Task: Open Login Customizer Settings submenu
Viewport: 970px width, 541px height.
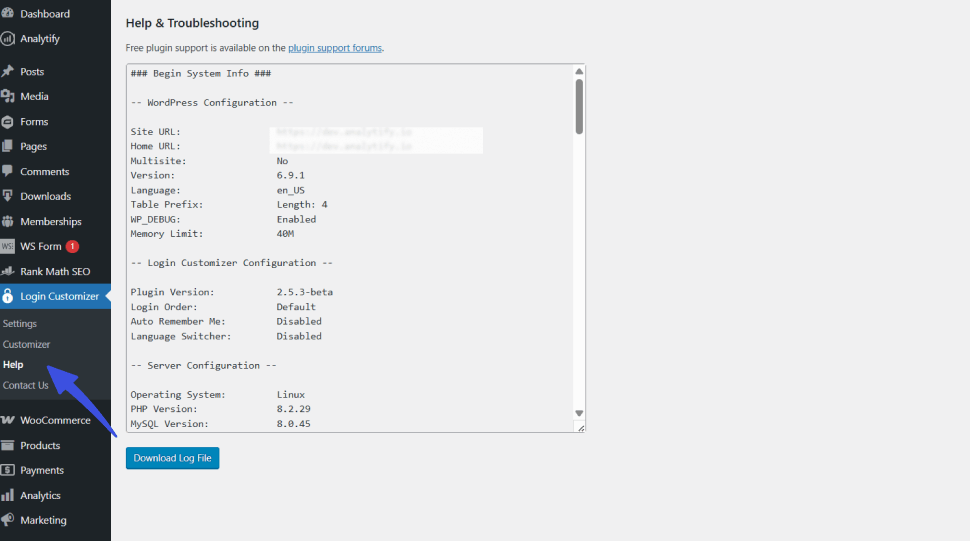Action: pyautogui.click(x=20, y=323)
